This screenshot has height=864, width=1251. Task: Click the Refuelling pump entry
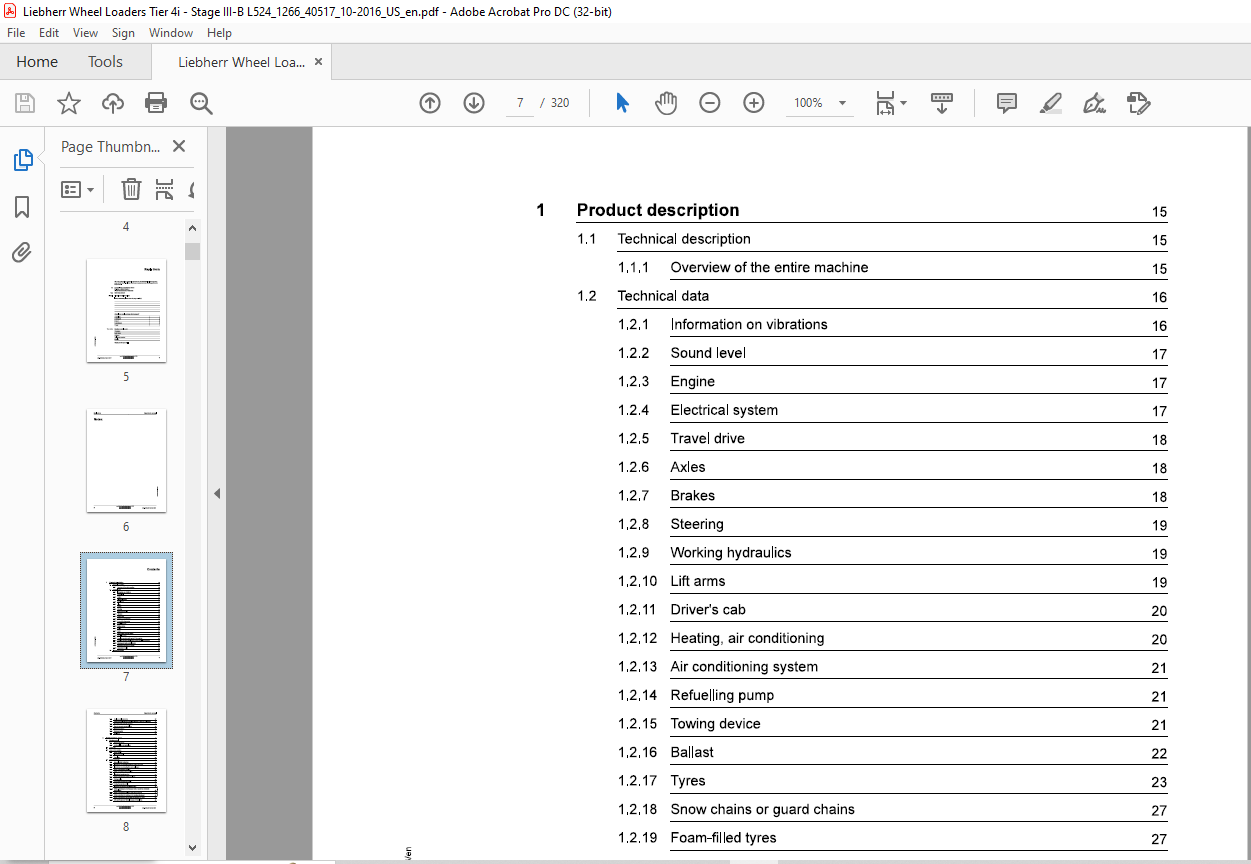(722, 695)
